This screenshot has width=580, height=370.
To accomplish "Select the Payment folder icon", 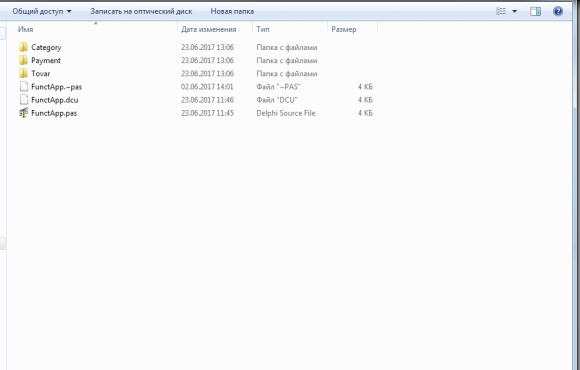I will point(23,60).
